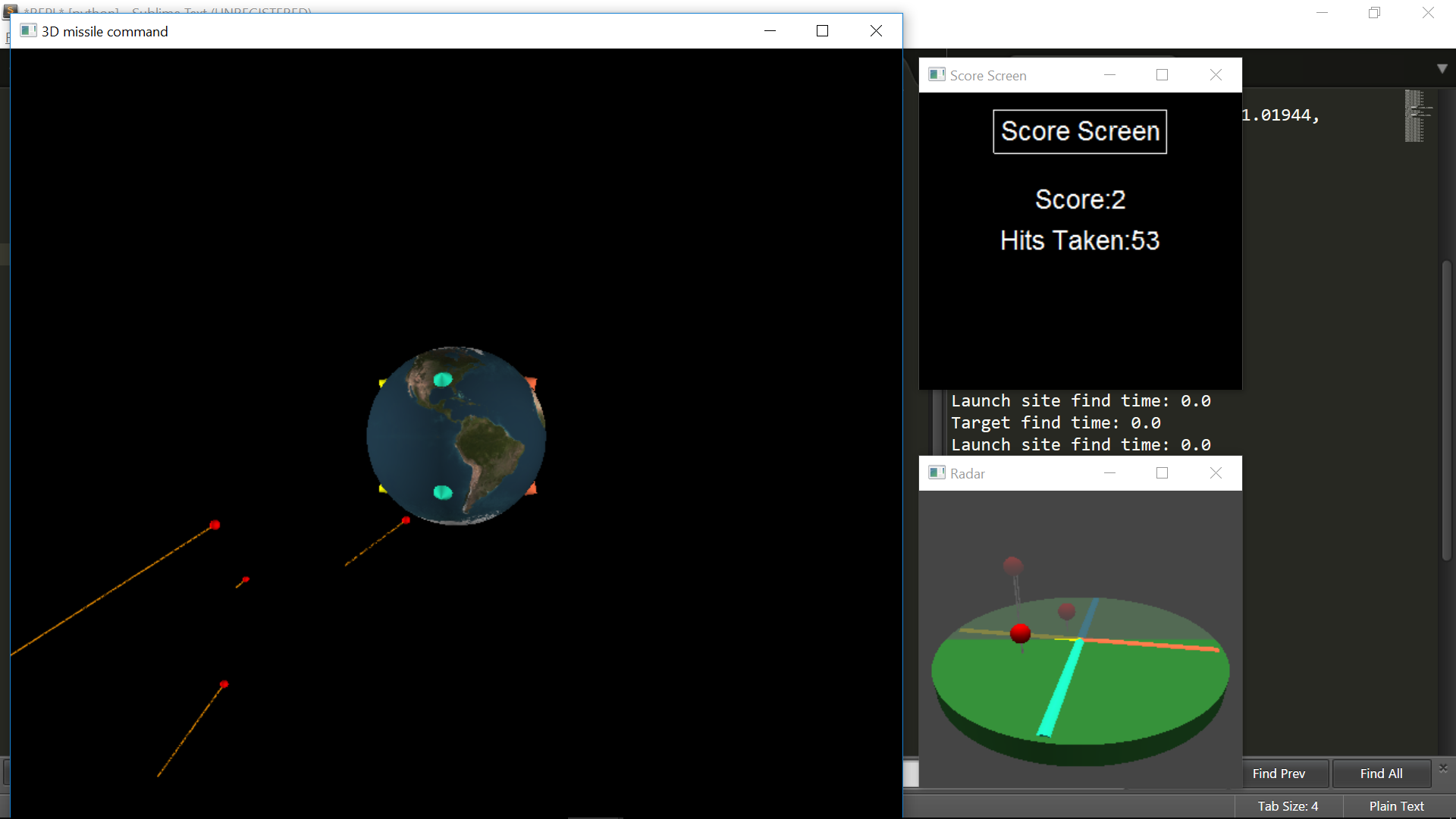Close the Sublime find panel
Viewport: 1456px width, 819px height.
[1443, 768]
